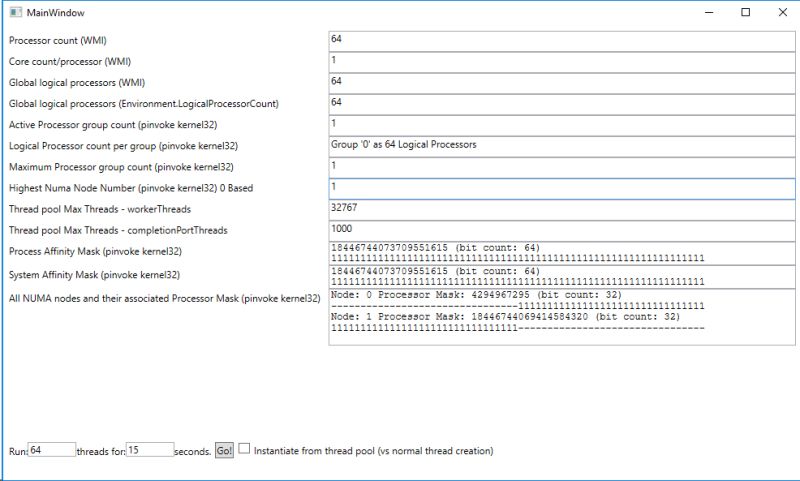Click the Global logical processors (WMI) value box

click(x=562, y=84)
